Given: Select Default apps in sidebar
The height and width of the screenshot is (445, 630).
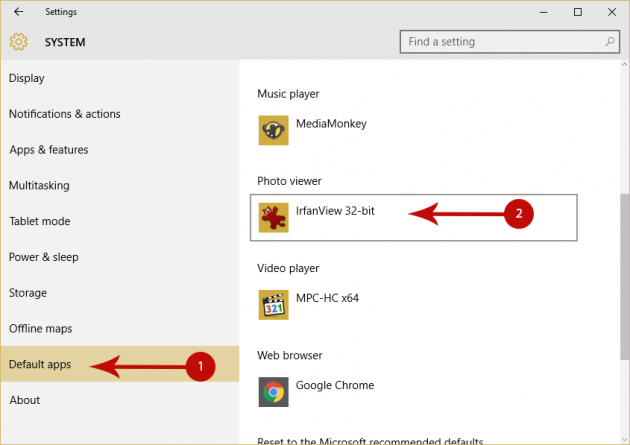Looking at the screenshot, I should click(x=40, y=364).
